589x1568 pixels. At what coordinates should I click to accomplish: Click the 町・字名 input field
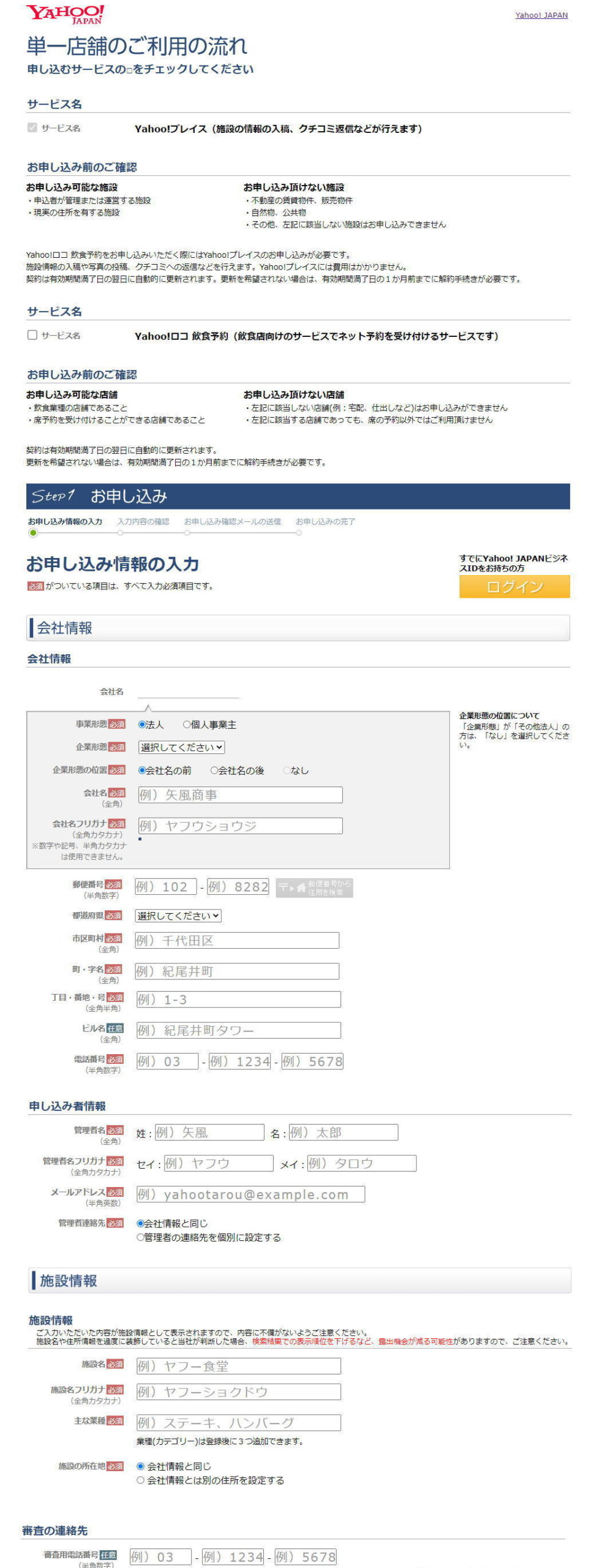[x=238, y=971]
